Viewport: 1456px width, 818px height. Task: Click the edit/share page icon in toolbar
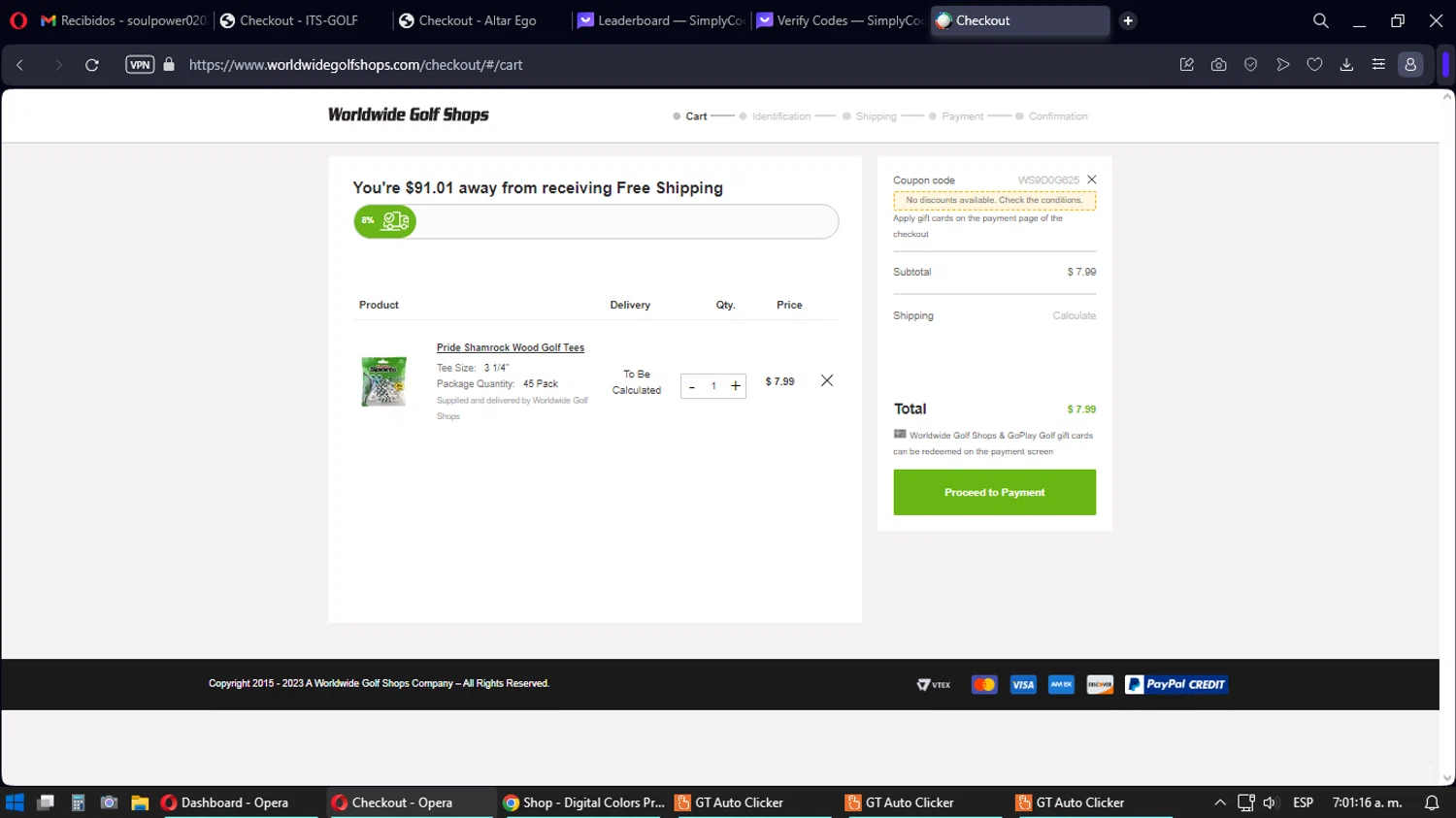pos(1186,65)
